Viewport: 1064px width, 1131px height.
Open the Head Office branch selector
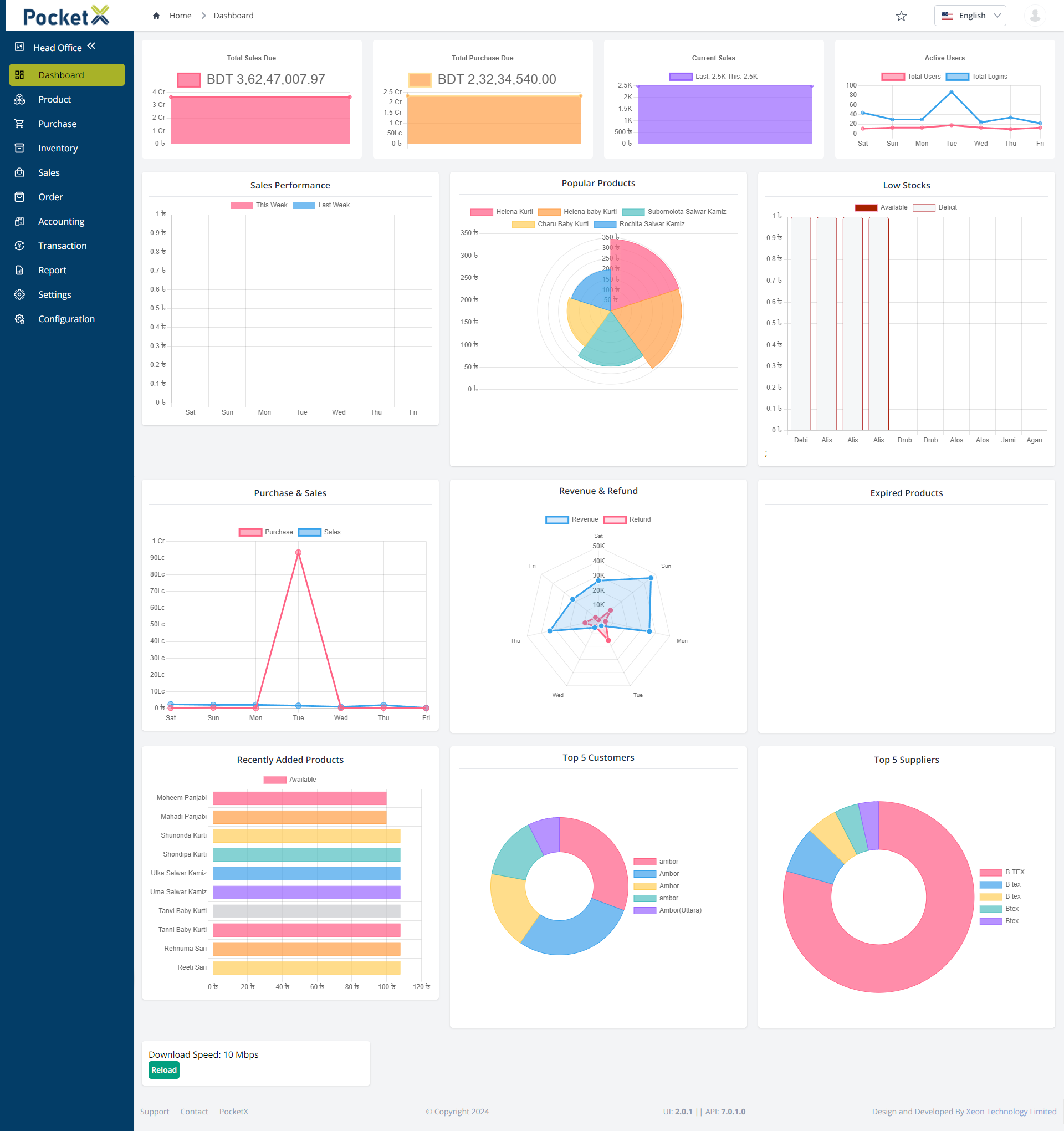[x=57, y=48]
